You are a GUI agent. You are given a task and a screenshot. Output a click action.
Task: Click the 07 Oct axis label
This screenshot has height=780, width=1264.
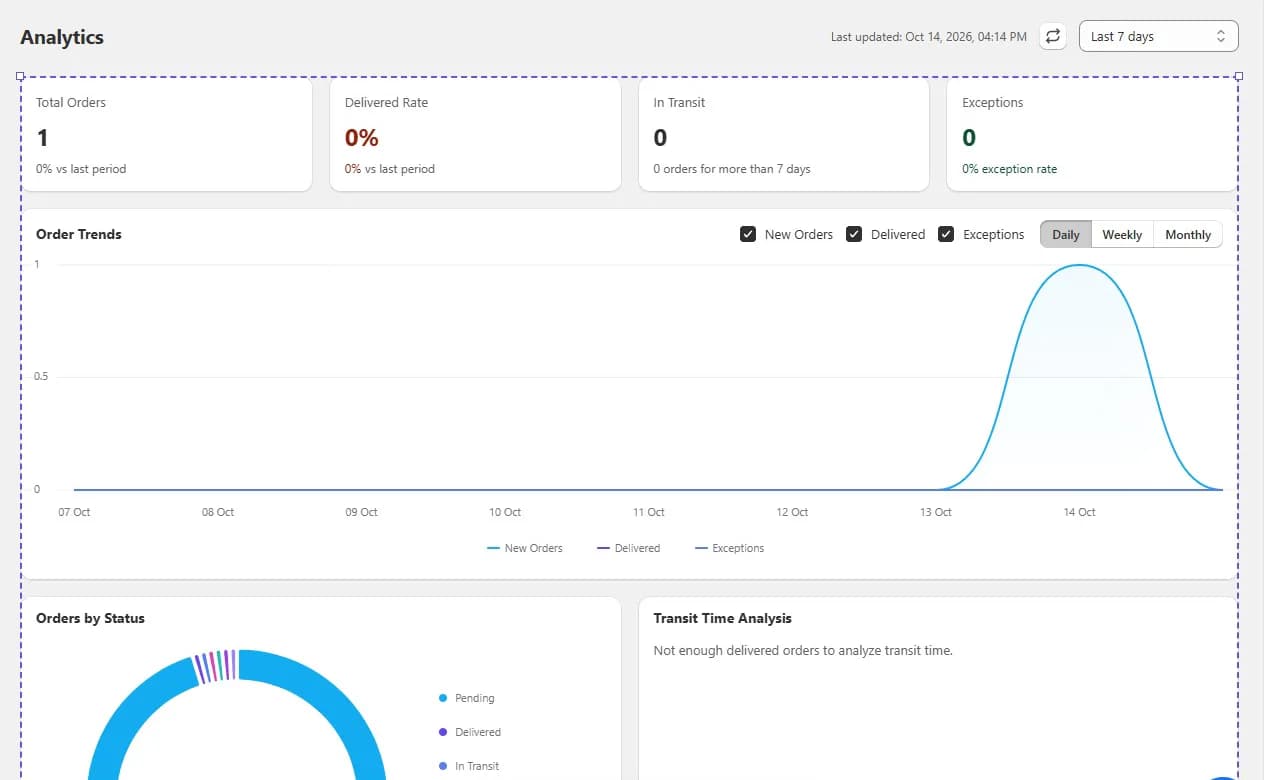[74, 512]
